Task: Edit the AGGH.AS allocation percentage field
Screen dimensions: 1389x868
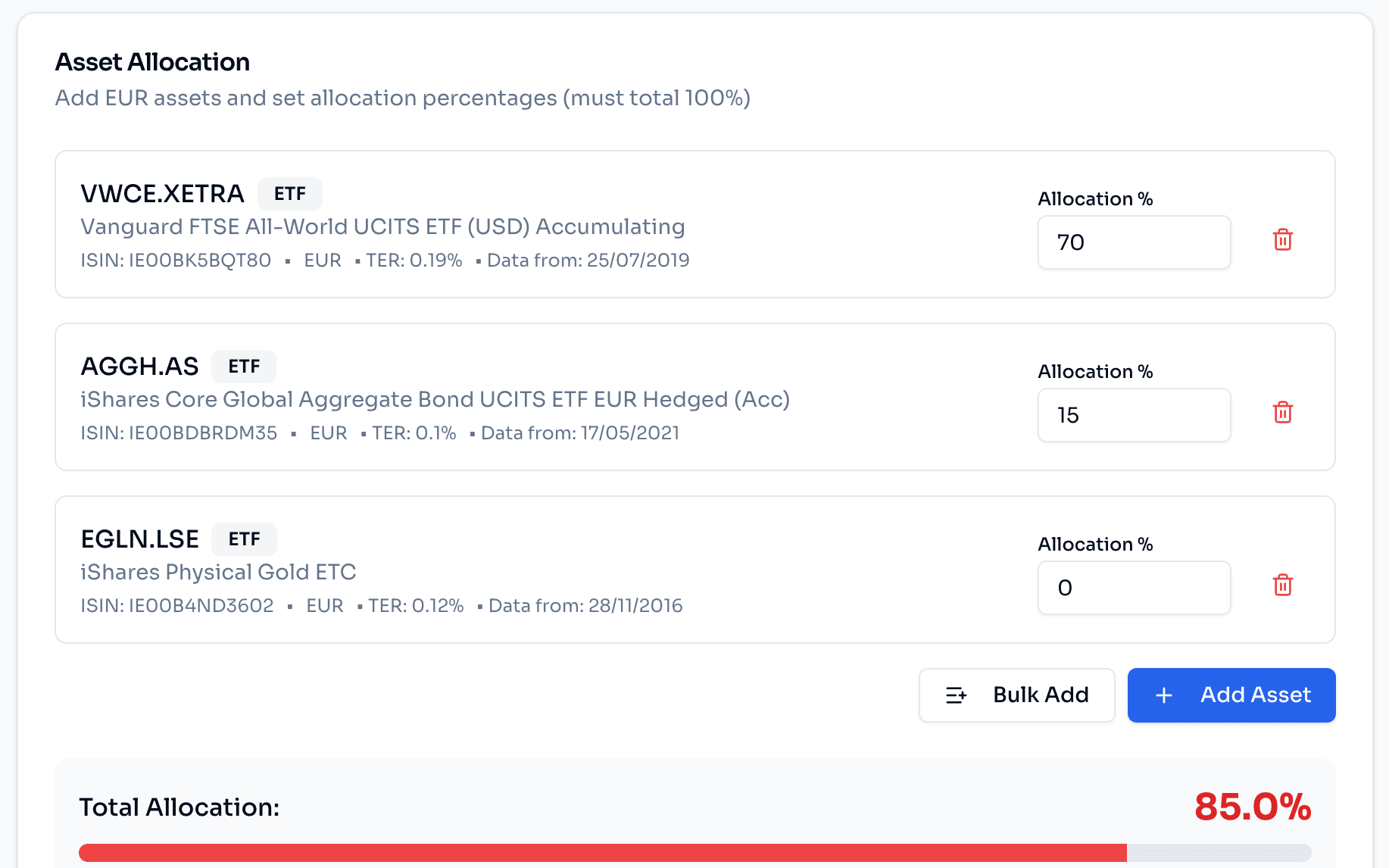Action: 1133,415
